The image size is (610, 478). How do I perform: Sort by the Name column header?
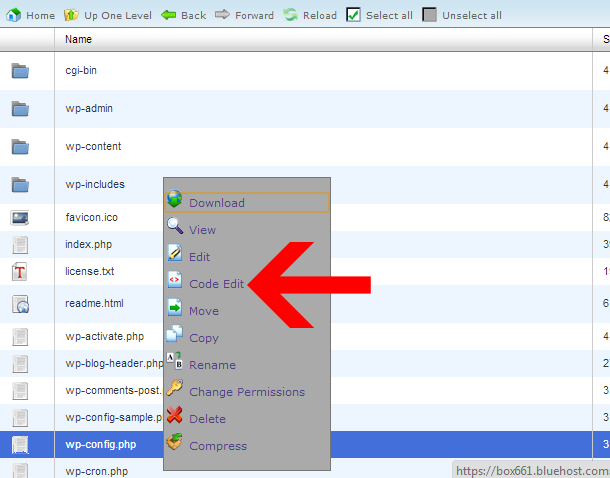coord(79,40)
